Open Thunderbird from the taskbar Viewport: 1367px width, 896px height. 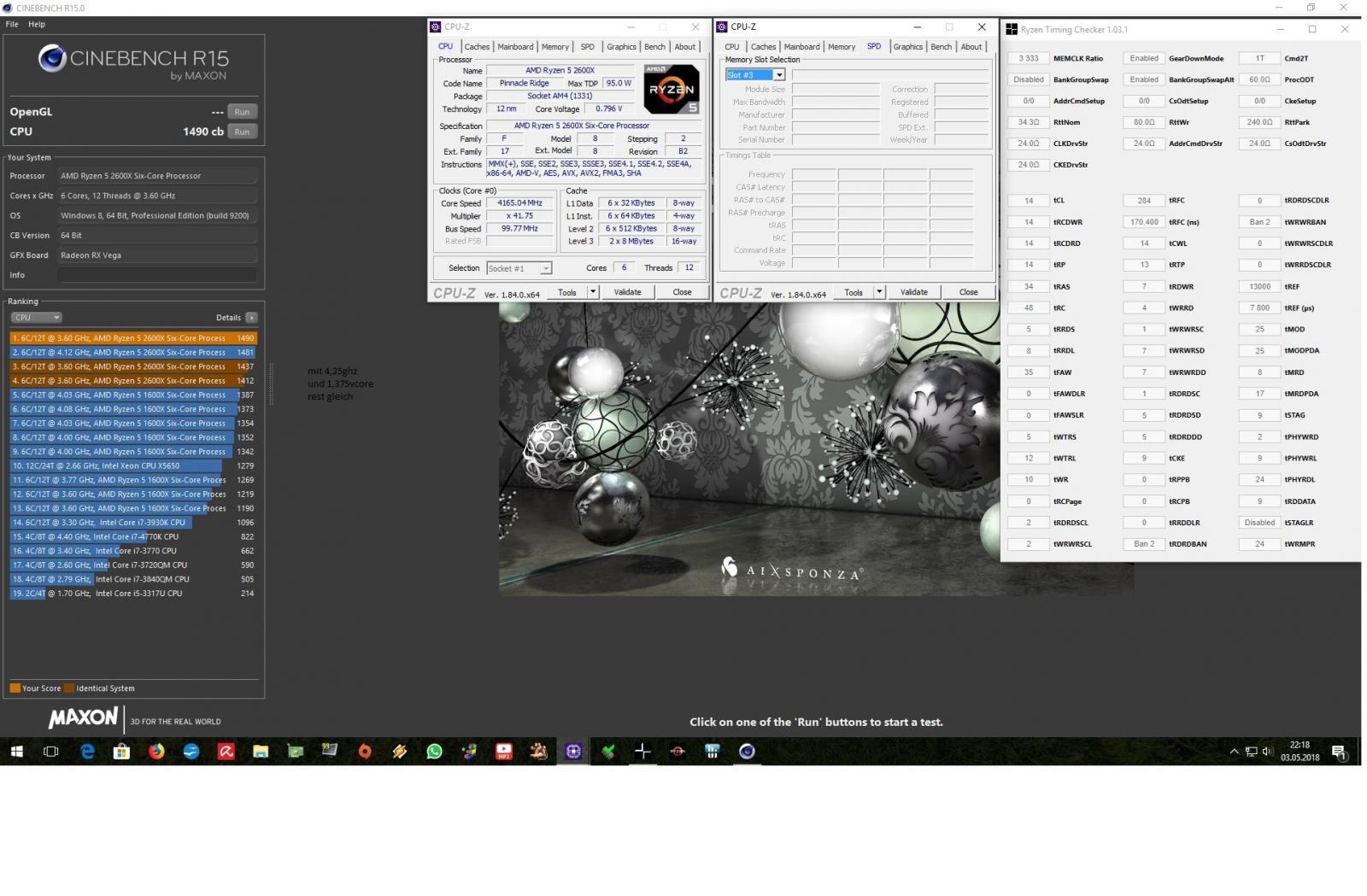[x=191, y=752]
